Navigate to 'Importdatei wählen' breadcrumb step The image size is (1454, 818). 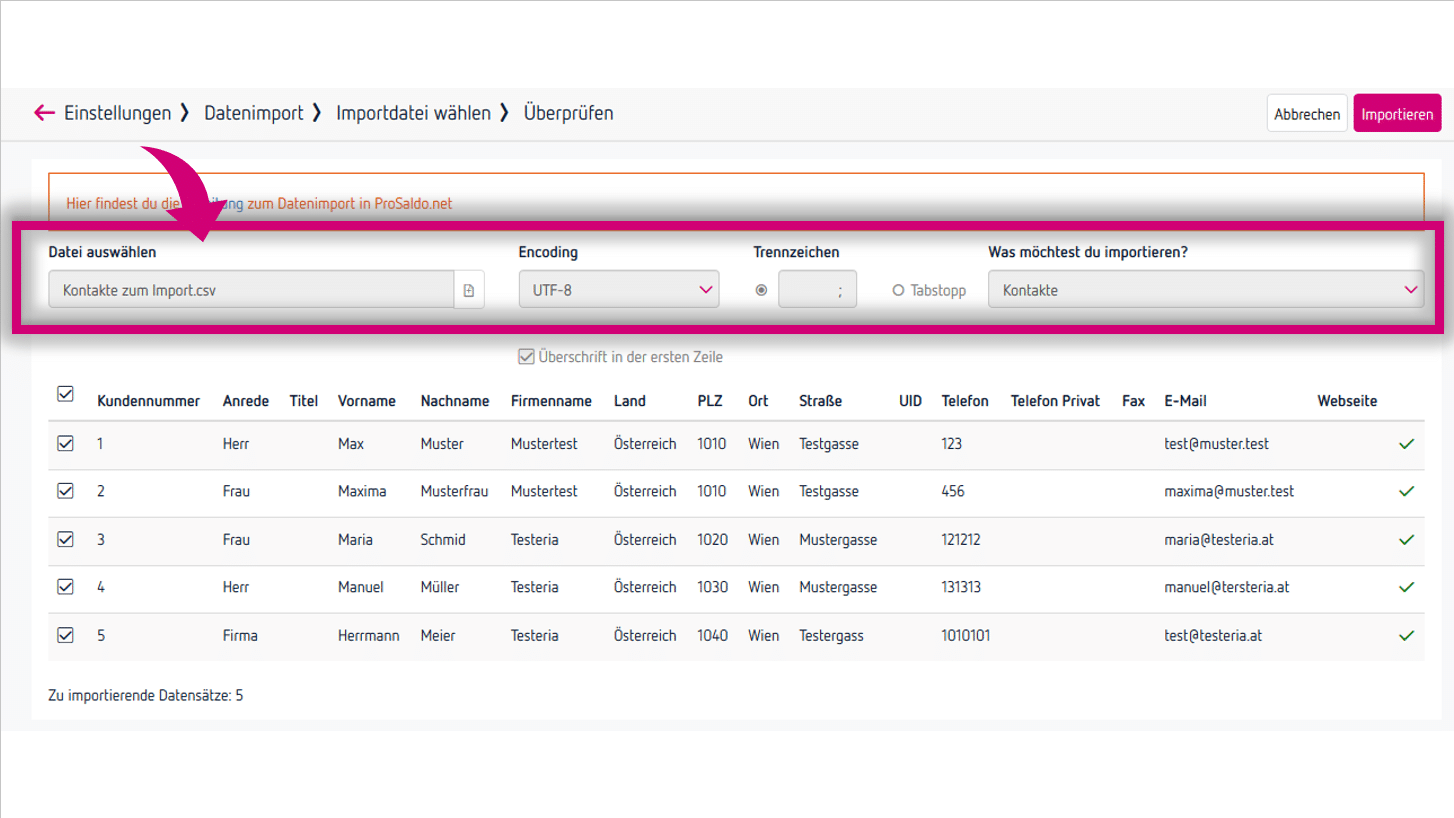pos(413,113)
